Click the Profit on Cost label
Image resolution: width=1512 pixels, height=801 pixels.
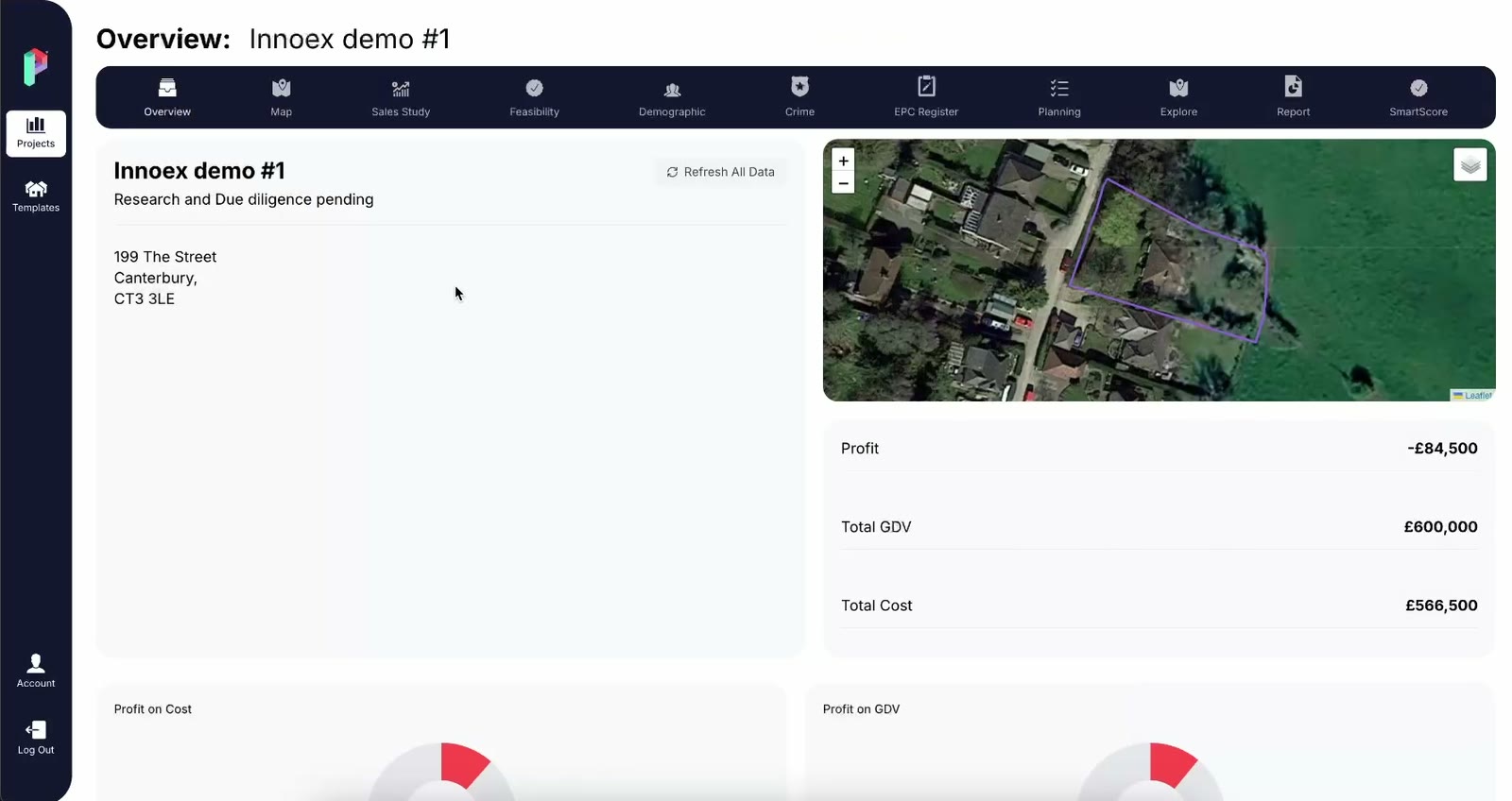153,709
